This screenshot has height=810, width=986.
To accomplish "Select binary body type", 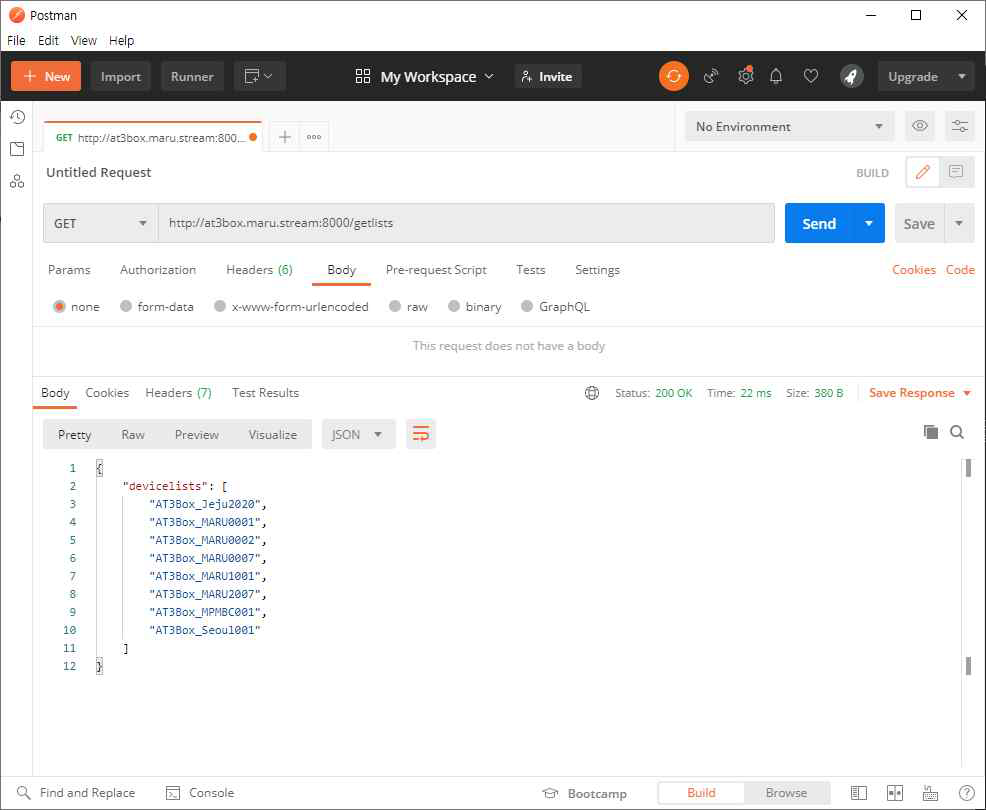I will point(454,306).
